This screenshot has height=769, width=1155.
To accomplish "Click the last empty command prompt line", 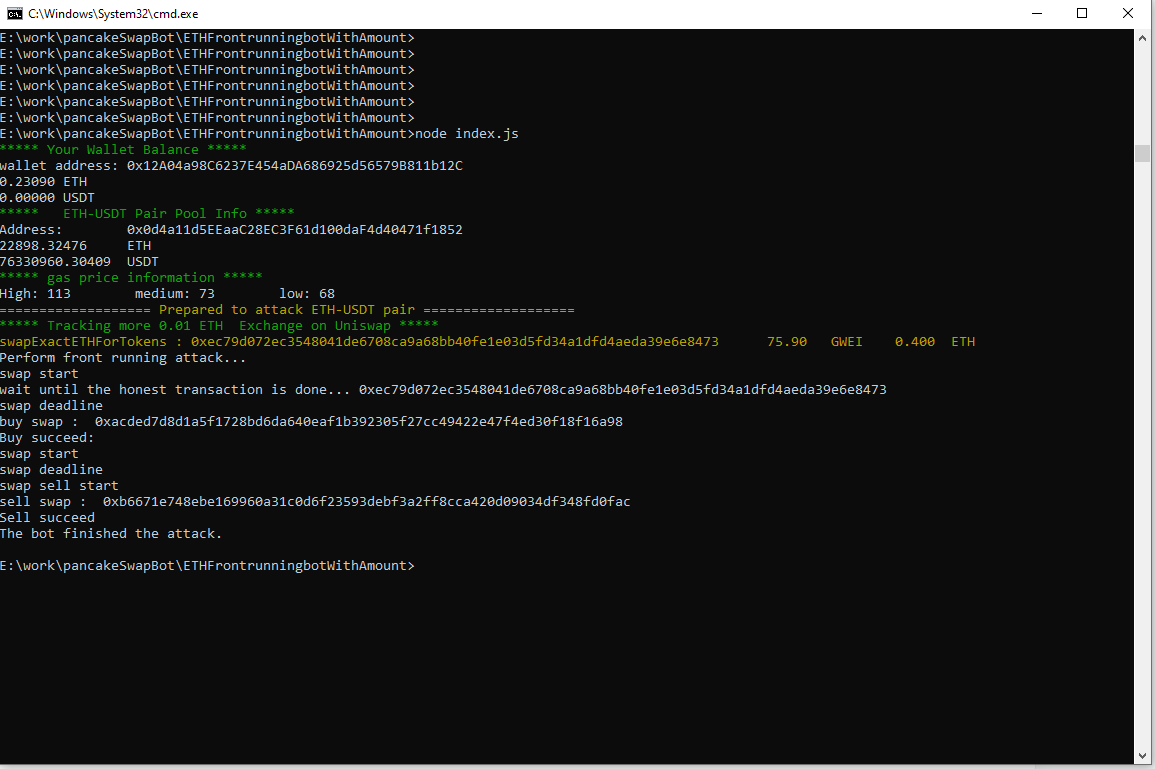I will point(206,566).
